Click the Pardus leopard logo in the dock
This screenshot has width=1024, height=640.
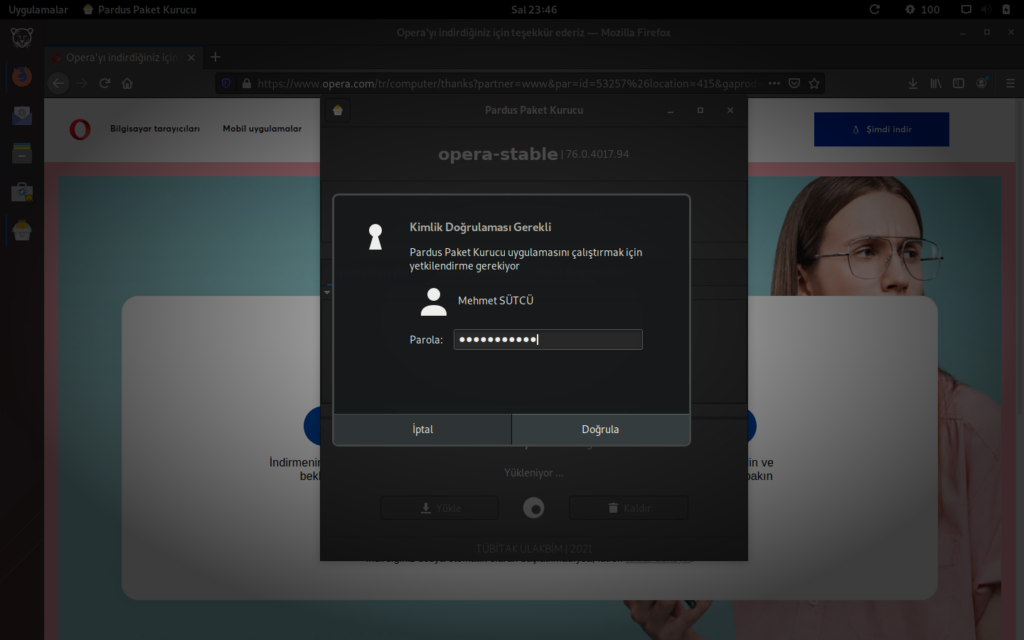[x=22, y=38]
